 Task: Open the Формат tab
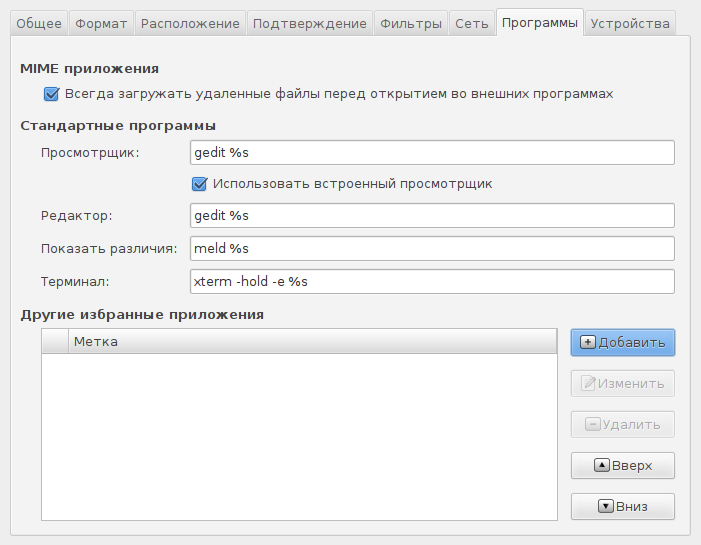(101, 23)
